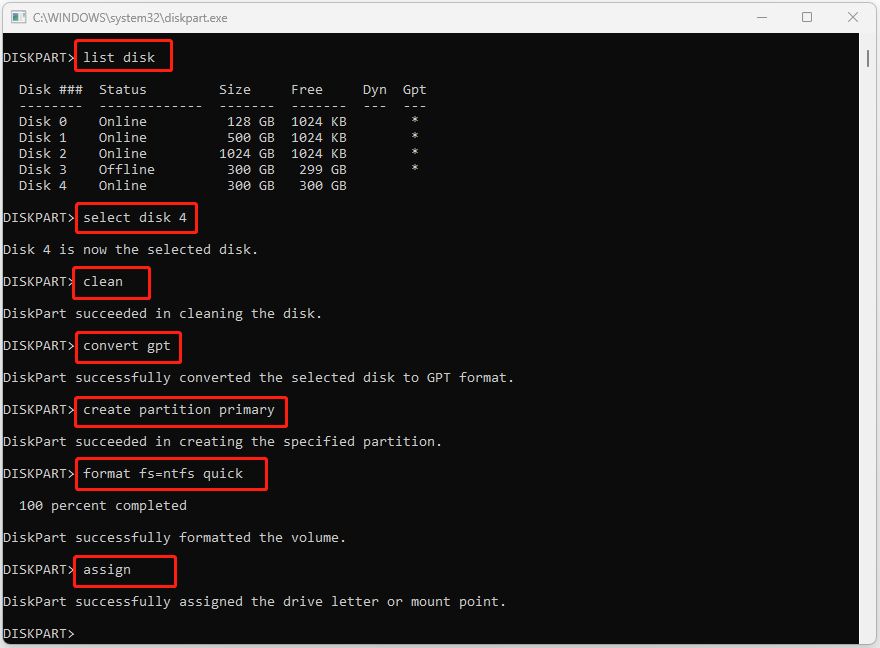This screenshot has height=648, width=880.
Task: Click the 'clean' command text
Action: (x=103, y=282)
